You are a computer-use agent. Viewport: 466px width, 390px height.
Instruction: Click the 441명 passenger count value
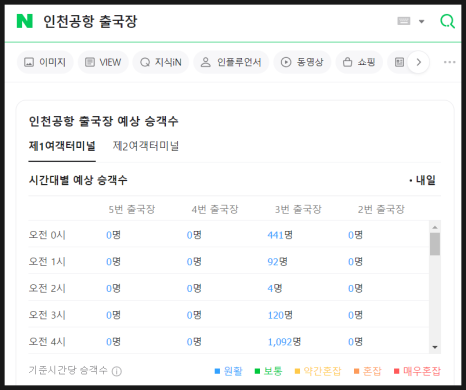280,235
